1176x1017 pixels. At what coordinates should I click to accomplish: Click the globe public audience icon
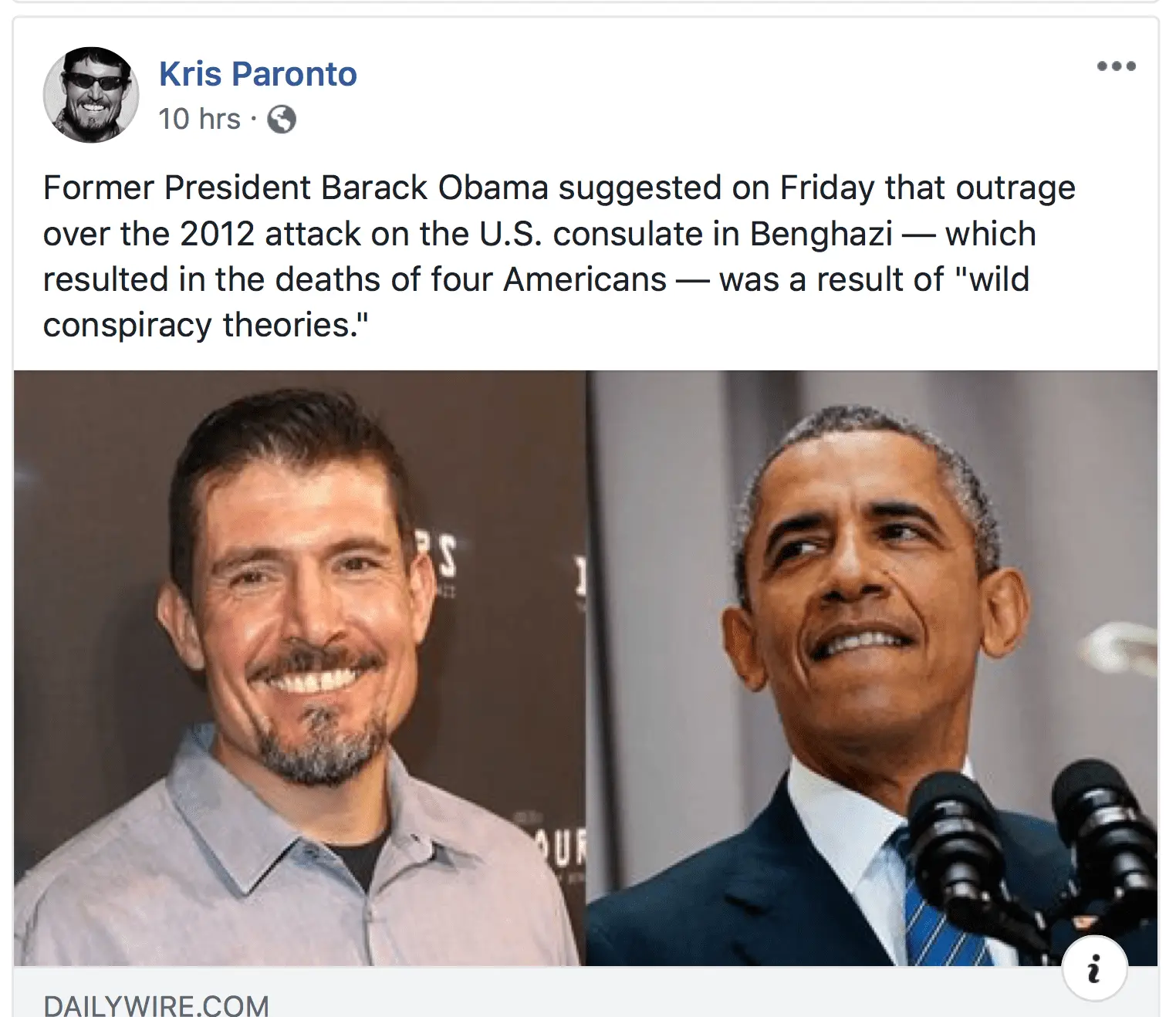tap(282, 120)
